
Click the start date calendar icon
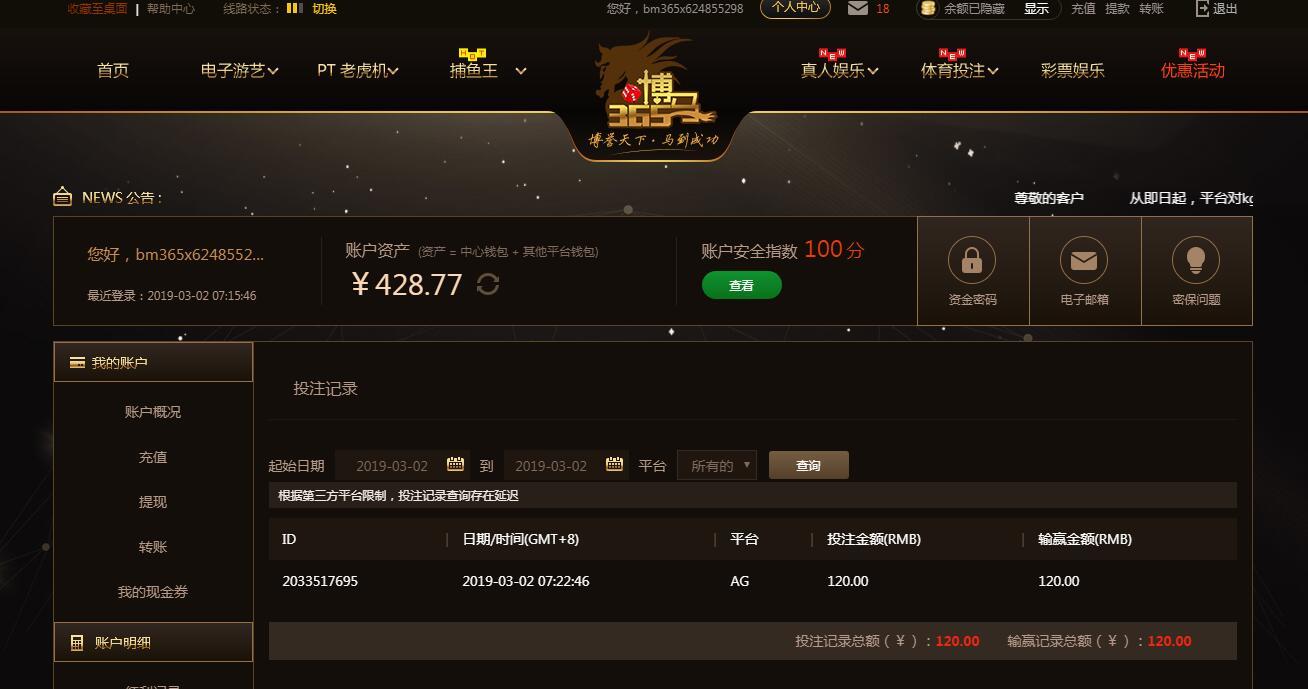[x=455, y=464]
